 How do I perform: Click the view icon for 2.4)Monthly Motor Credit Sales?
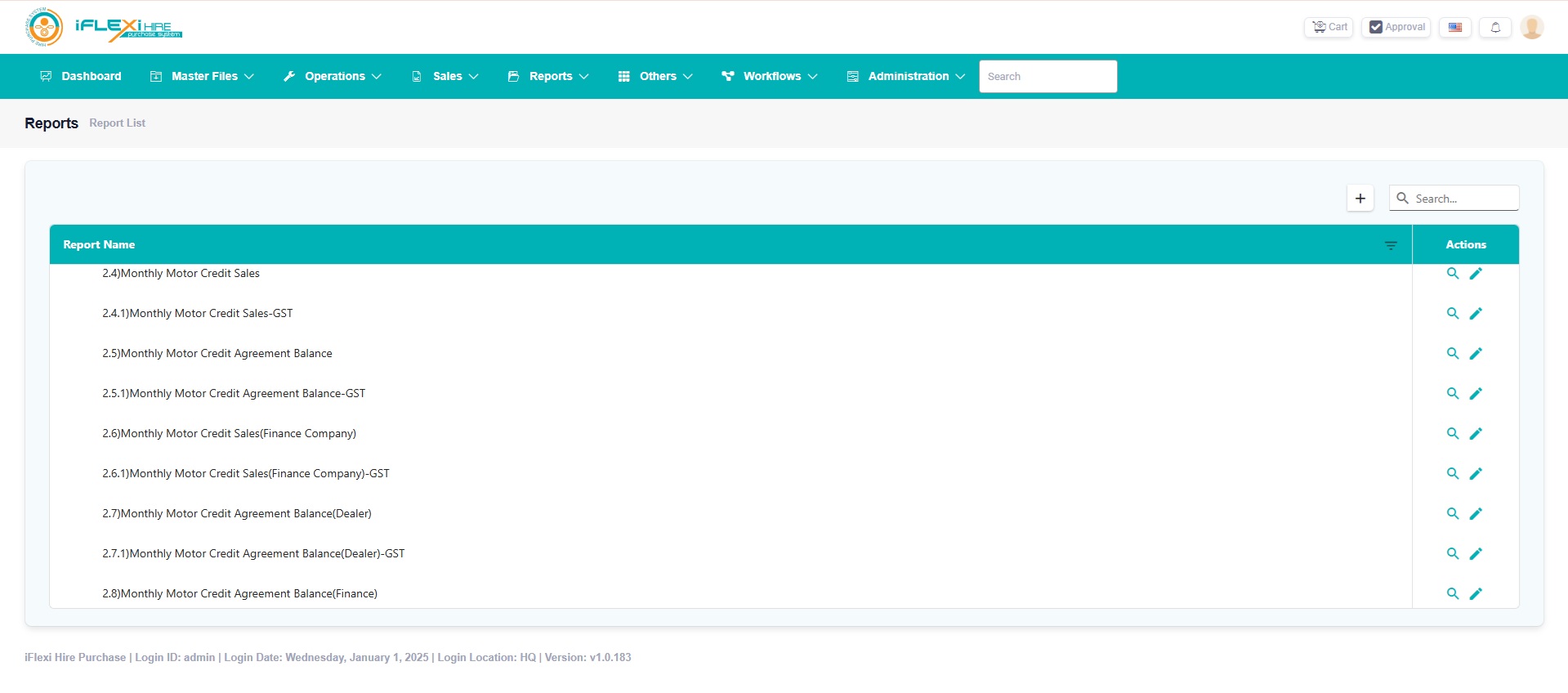point(1452,274)
